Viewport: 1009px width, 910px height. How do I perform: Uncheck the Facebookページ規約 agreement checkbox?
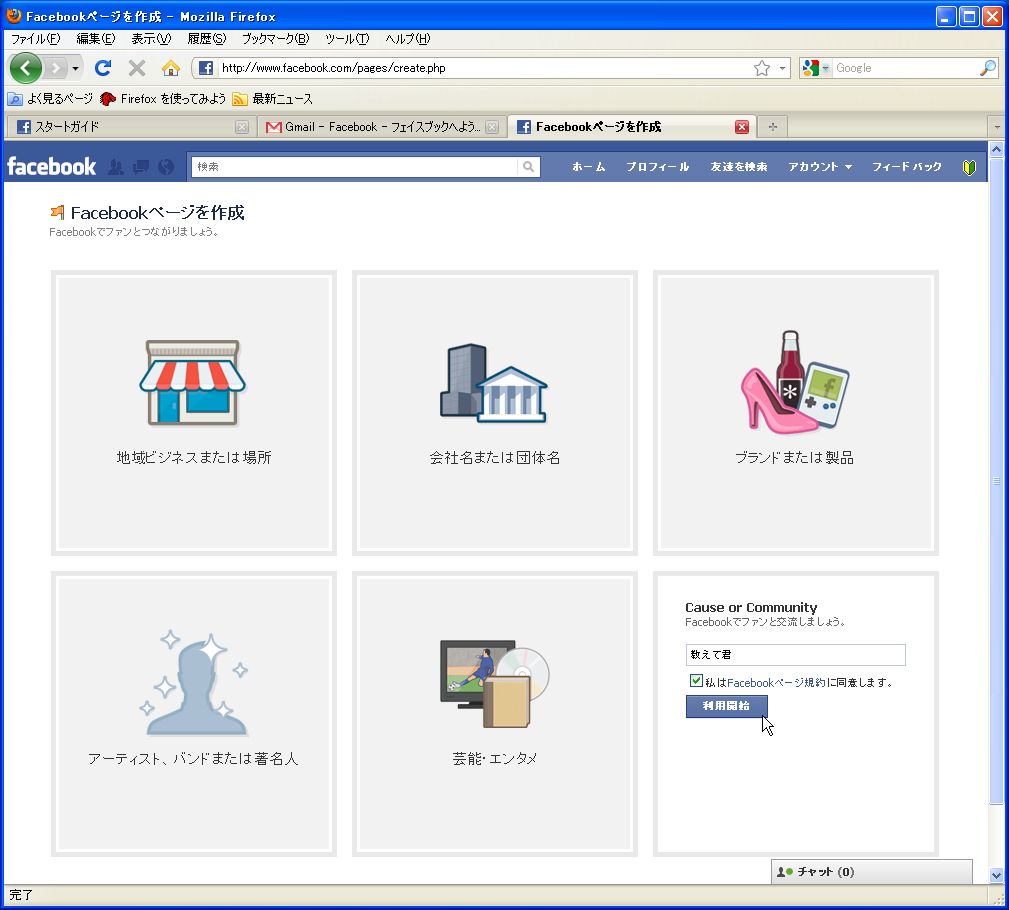point(696,681)
